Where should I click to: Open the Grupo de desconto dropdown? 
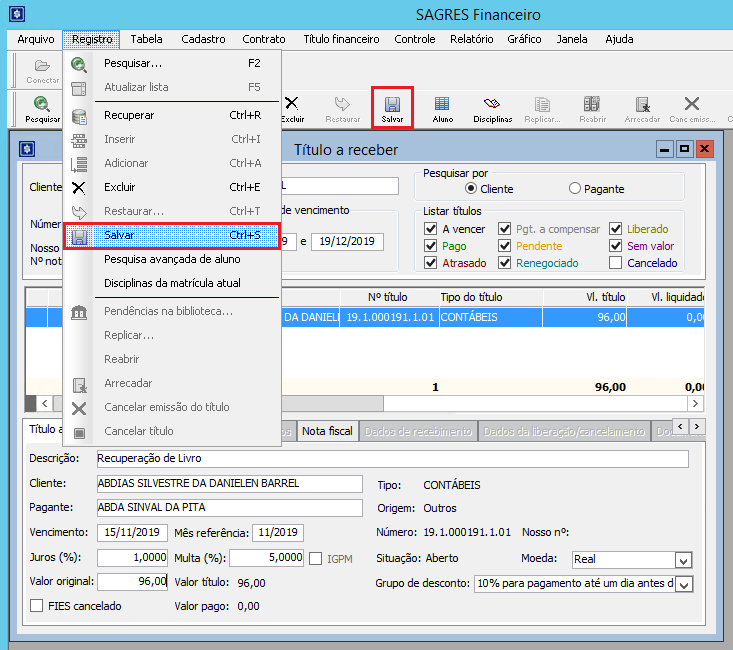(683, 584)
